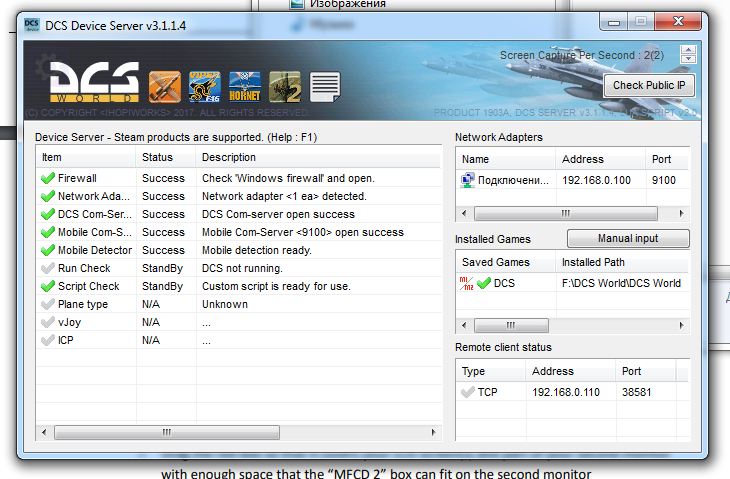Sort by the Item column header
The image size is (730, 479).
click(x=86, y=157)
